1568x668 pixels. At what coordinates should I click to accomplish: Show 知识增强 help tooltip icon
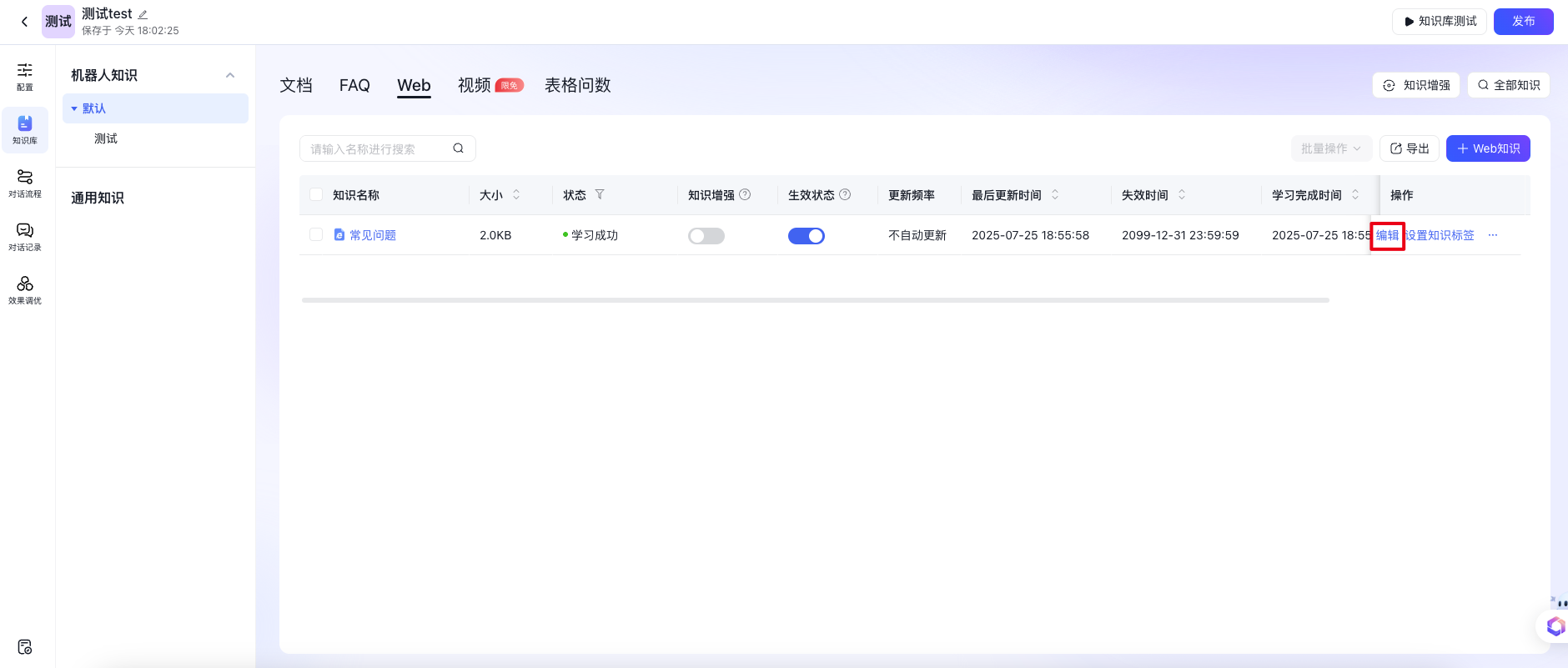click(x=746, y=194)
